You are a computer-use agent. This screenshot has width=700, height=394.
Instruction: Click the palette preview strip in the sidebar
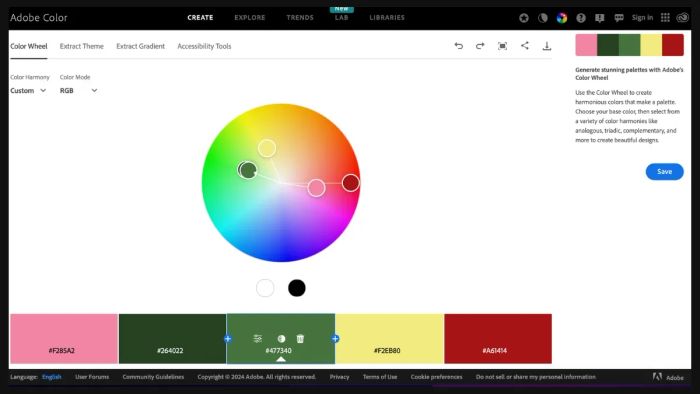coord(629,45)
